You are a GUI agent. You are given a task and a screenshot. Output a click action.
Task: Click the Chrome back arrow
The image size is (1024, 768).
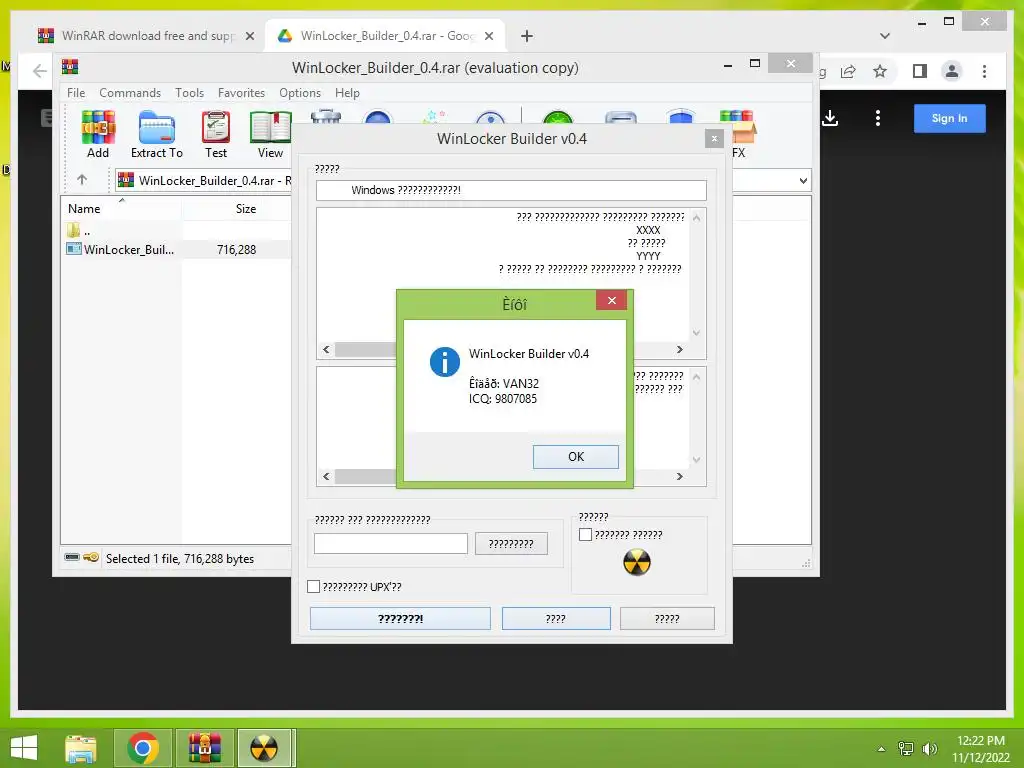(x=39, y=71)
